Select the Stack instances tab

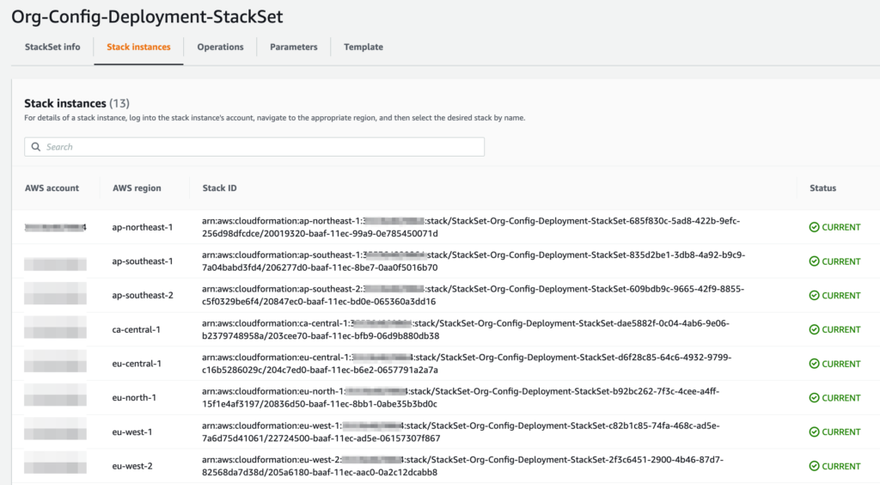coord(138,47)
